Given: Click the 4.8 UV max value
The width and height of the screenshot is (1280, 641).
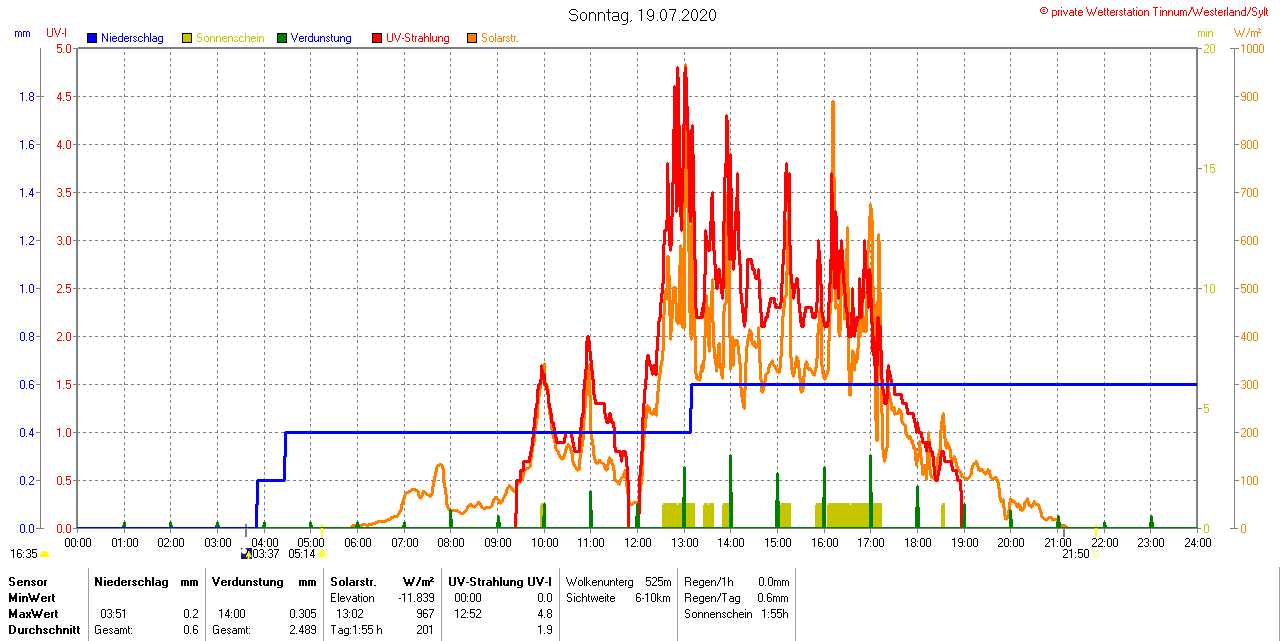Looking at the screenshot, I should 544,614.
